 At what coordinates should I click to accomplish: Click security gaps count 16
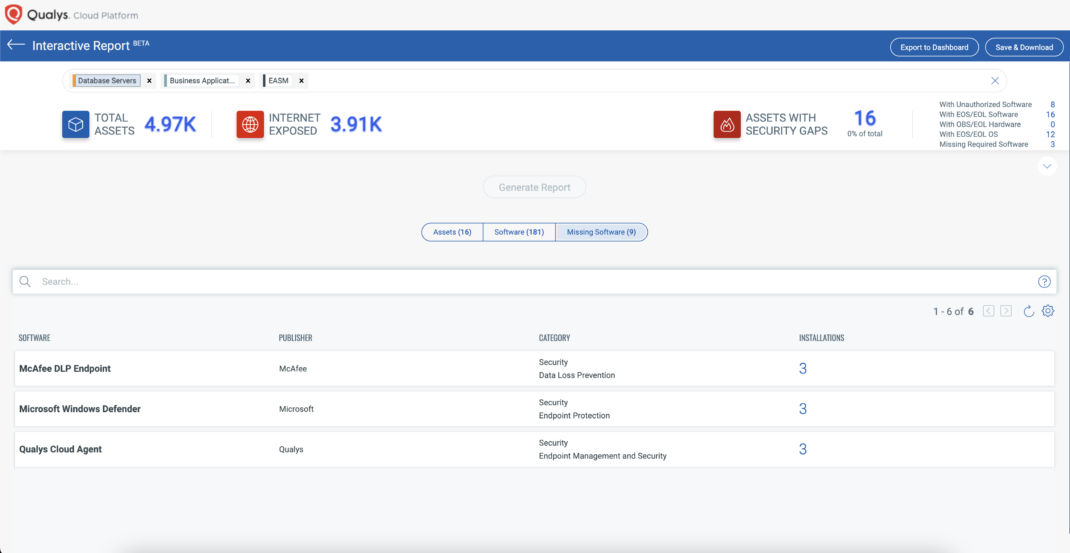pyautogui.click(x=865, y=118)
